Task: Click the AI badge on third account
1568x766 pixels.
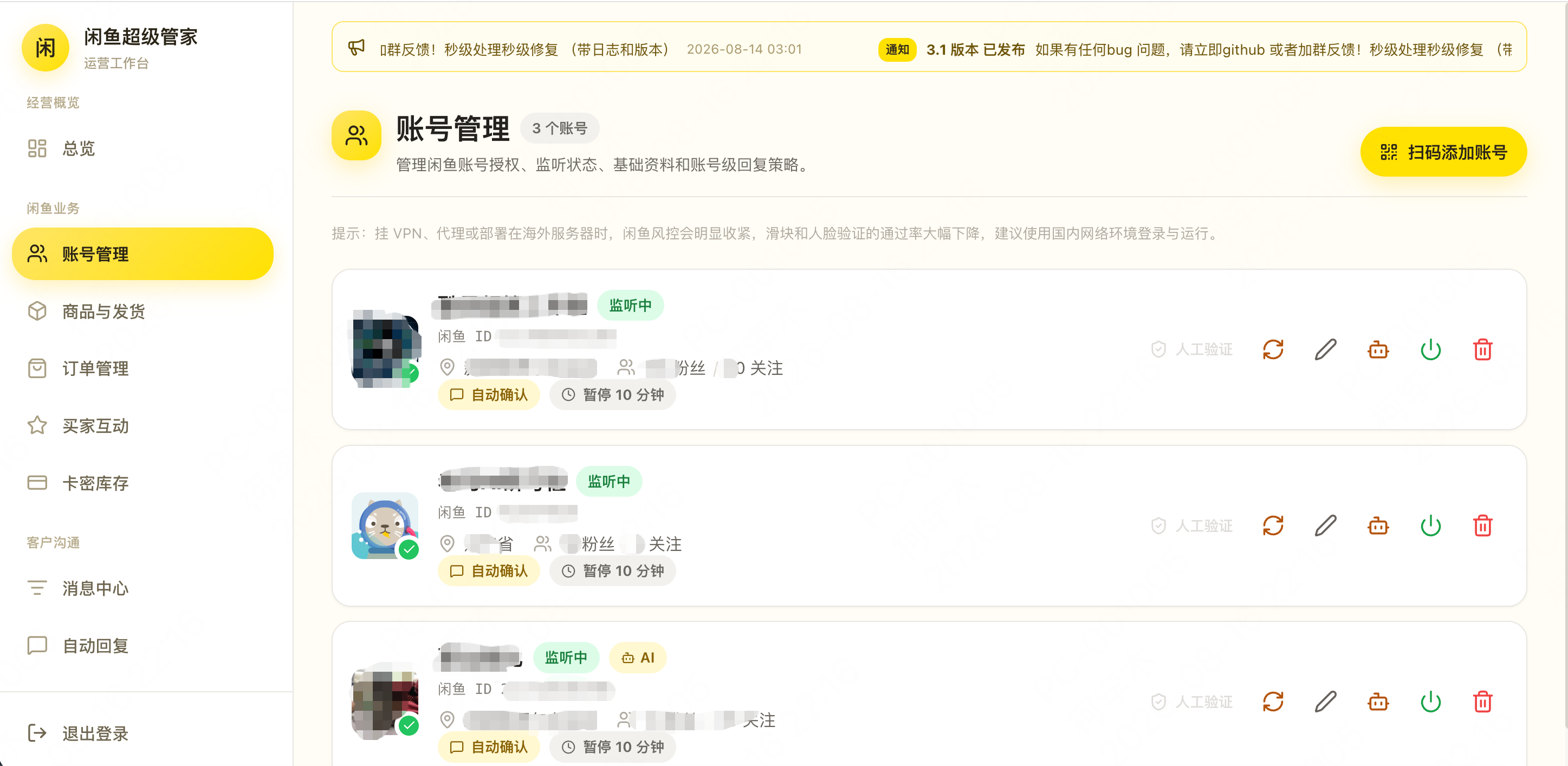Action: [637, 658]
